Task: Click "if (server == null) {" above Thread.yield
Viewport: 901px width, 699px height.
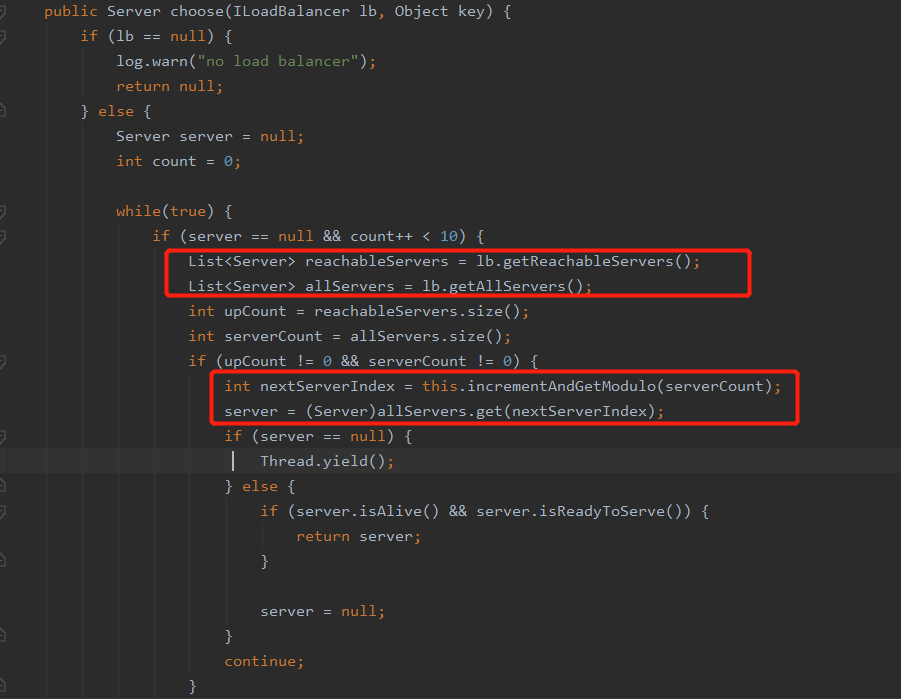Action: [x=318, y=436]
